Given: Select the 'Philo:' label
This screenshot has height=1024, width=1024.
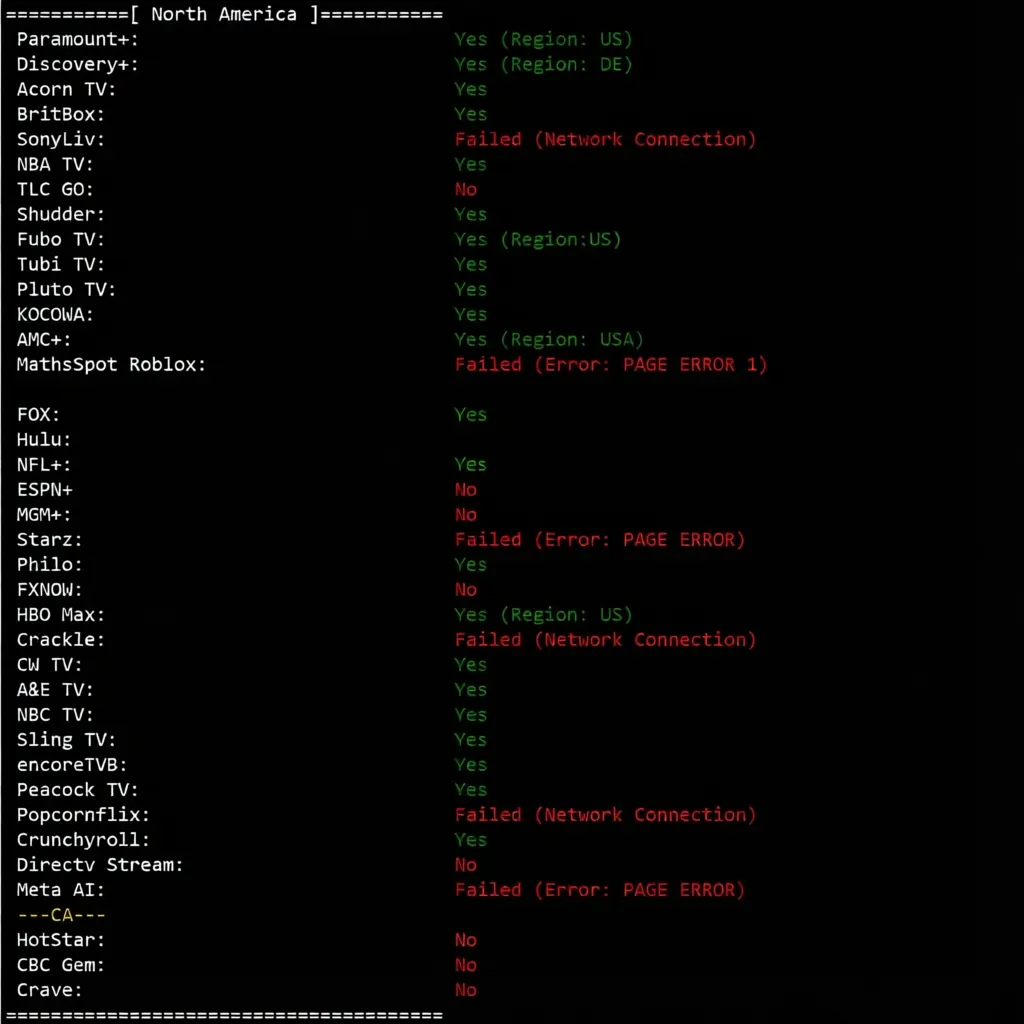Looking at the screenshot, I should pyautogui.click(x=50, y=565).
